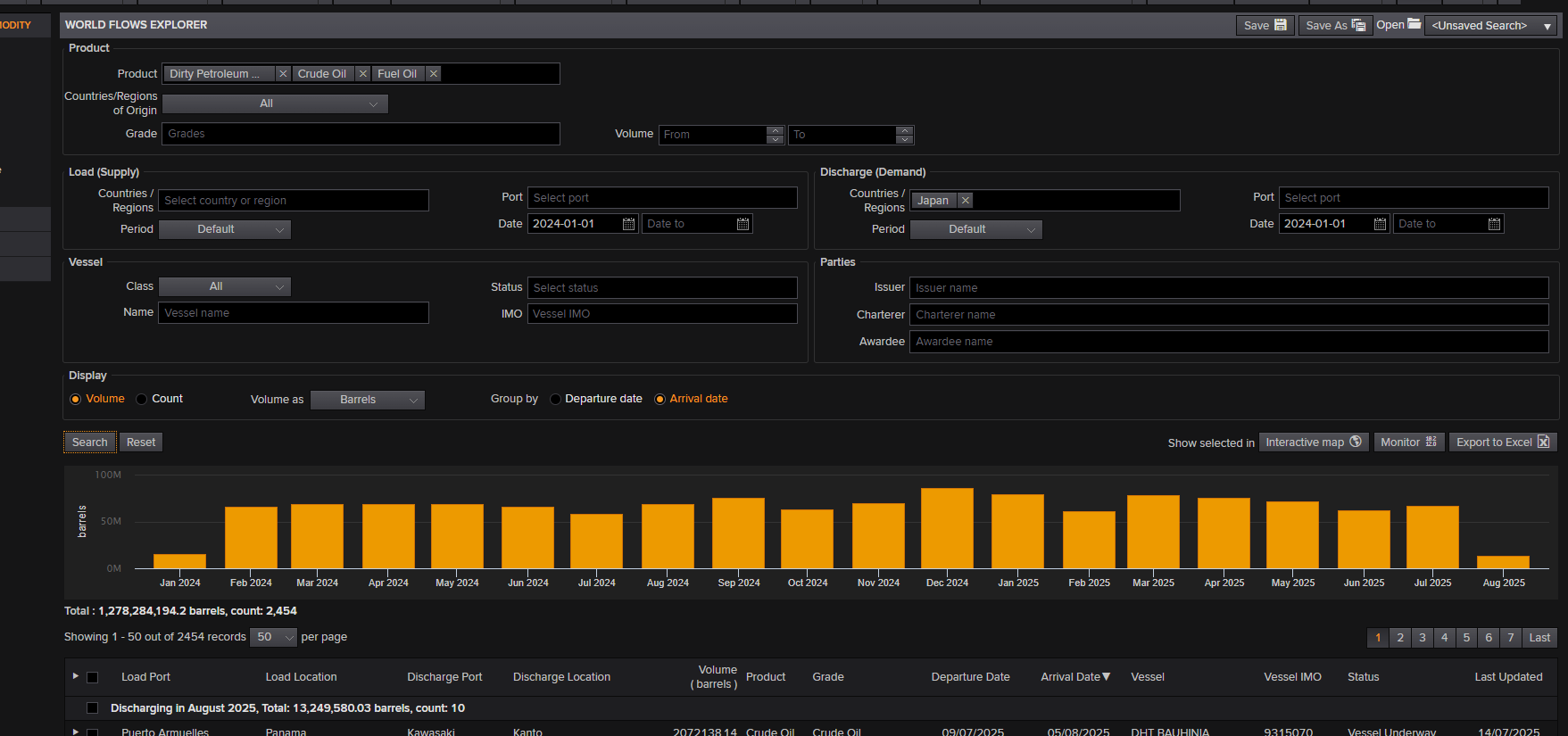Click the Save As button
This screenshot has width=1568, height=736.
[1335, 25]
